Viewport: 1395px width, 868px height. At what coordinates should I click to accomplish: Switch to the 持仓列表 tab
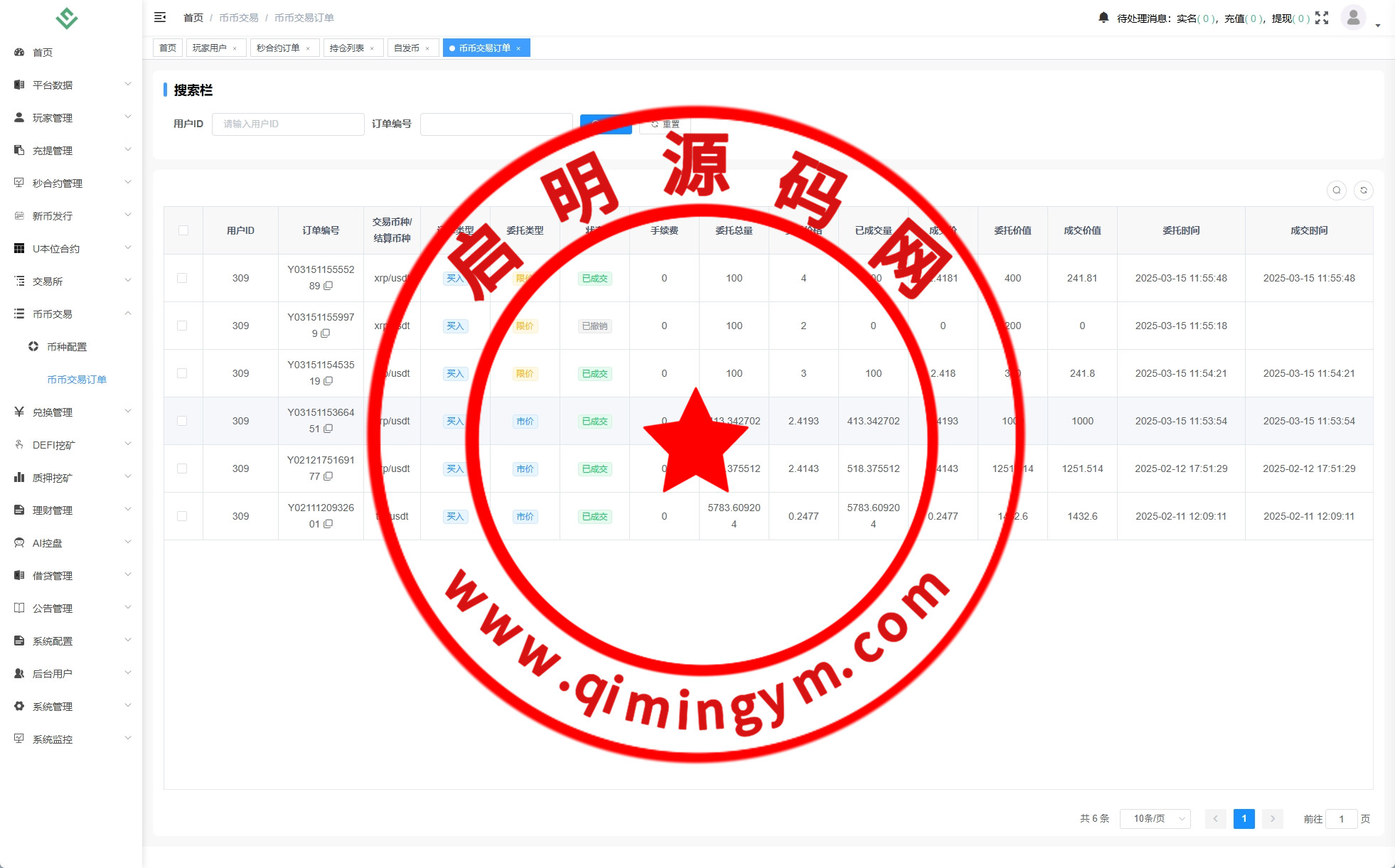pyautogui.click(x=347, y=48)
